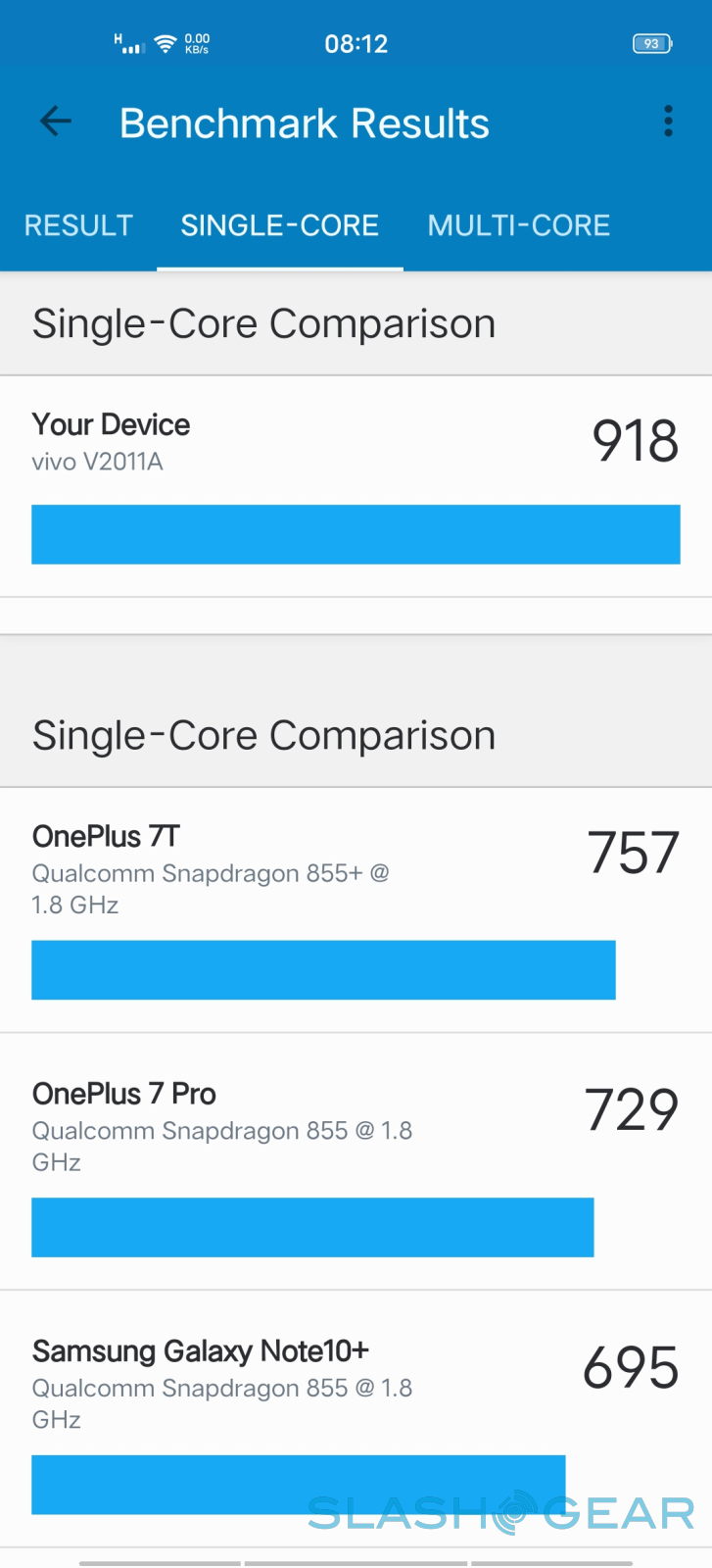The height and width of the screenshot is (1568, 712).
Task: Tap the Benchmark Results title
Action: 305,123
